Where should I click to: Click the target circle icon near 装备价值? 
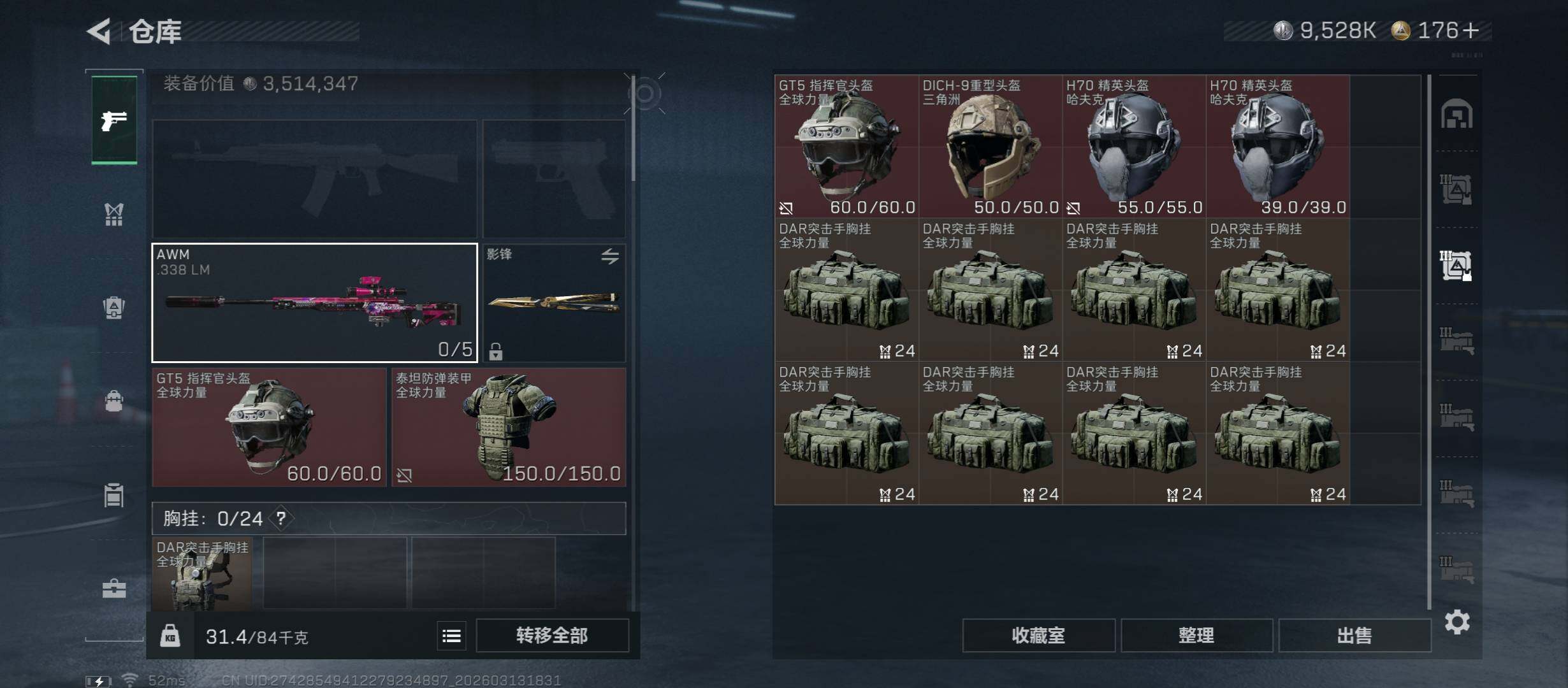[644, 94]
